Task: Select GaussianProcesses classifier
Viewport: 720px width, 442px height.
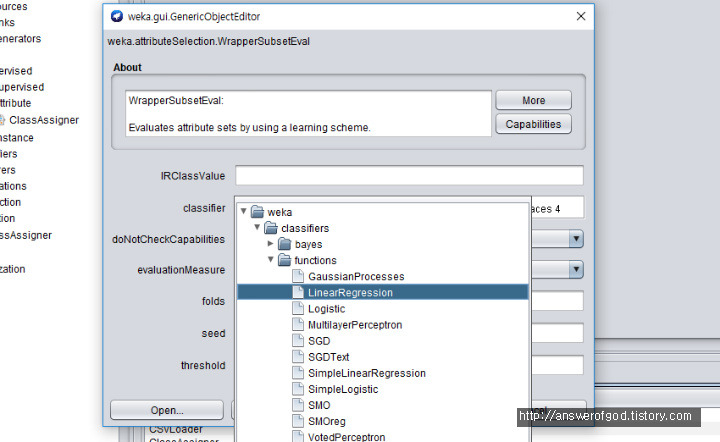Action: 356,277
